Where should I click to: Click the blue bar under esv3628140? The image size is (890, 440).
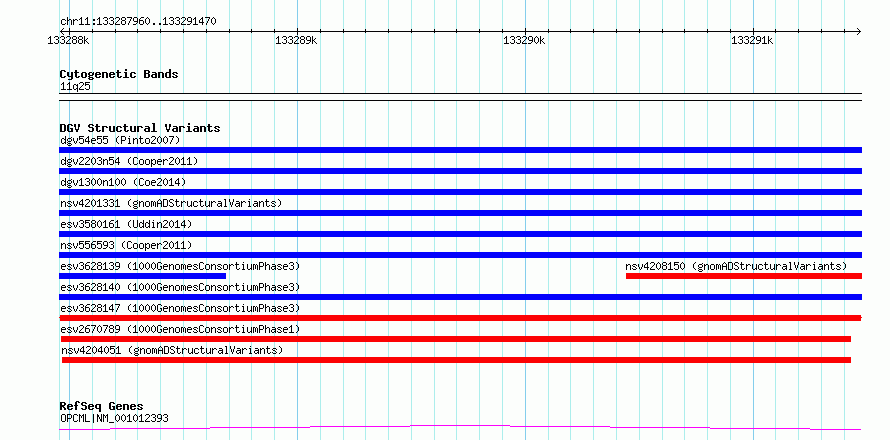pyautogui.click(x=460, y=297)
